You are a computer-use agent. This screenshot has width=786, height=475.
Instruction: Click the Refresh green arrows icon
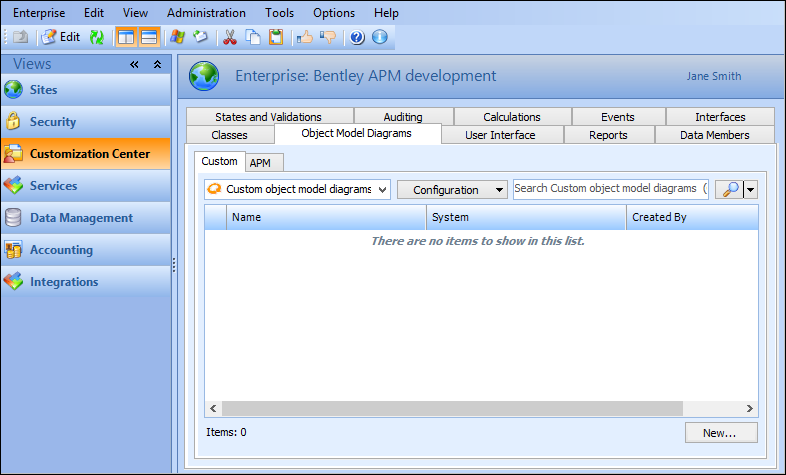(x=97, y=37)
